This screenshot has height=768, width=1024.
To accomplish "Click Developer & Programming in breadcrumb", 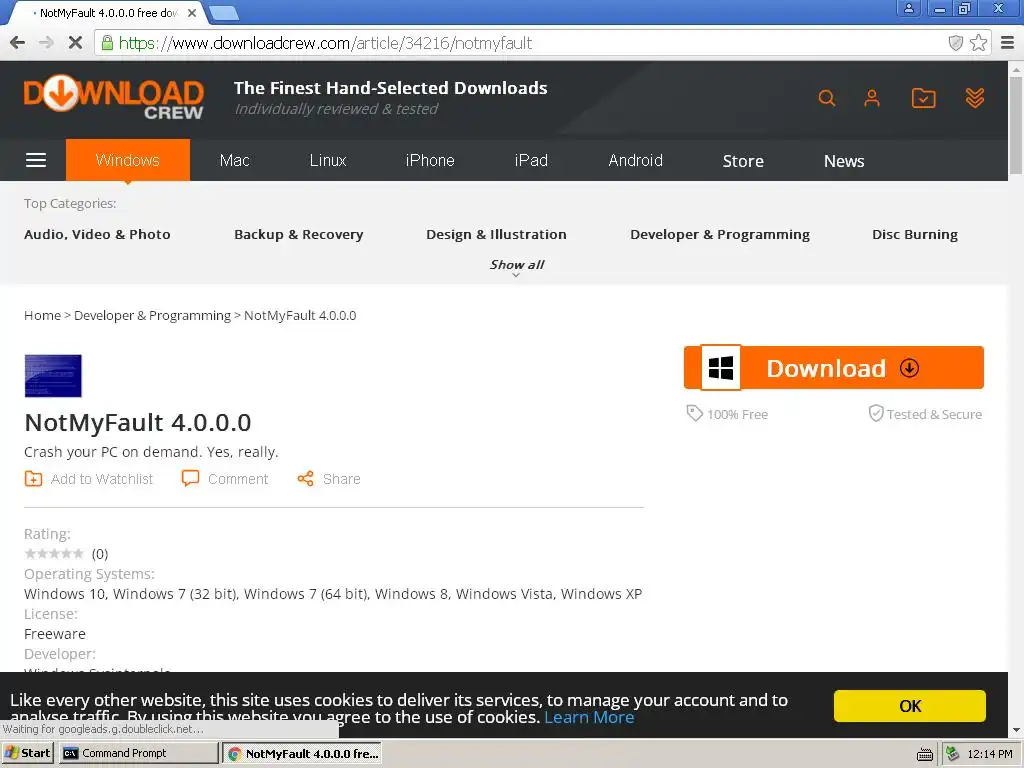I will (152, 315).
